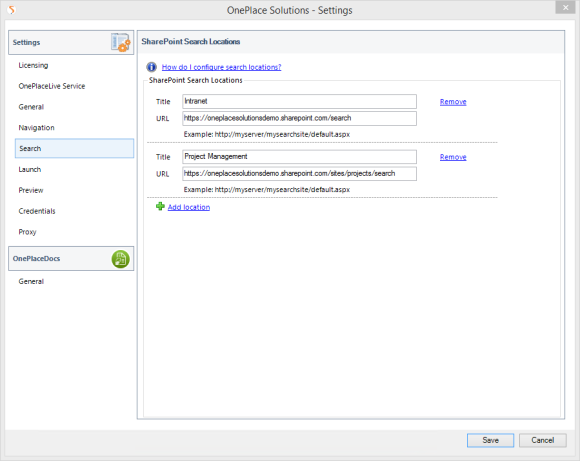This screenshot has width=580, height=461.
Task: Click the Save button
Action: point(490,440)
